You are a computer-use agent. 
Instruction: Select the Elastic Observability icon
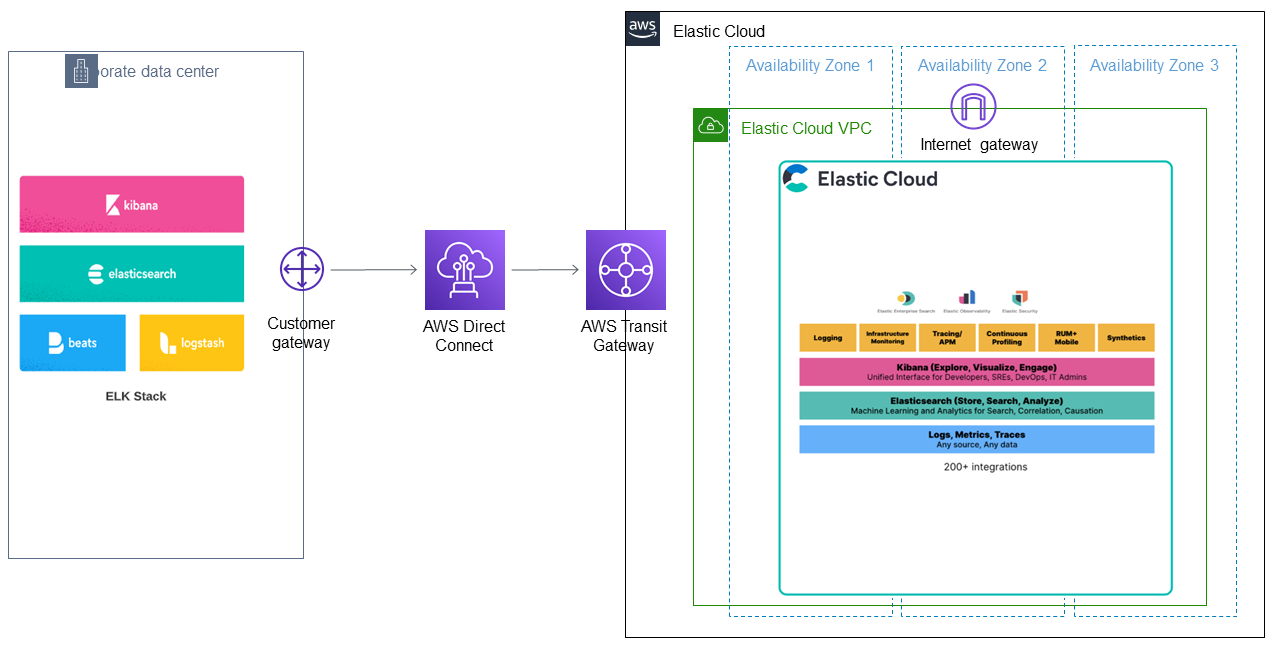click(966, 297)
